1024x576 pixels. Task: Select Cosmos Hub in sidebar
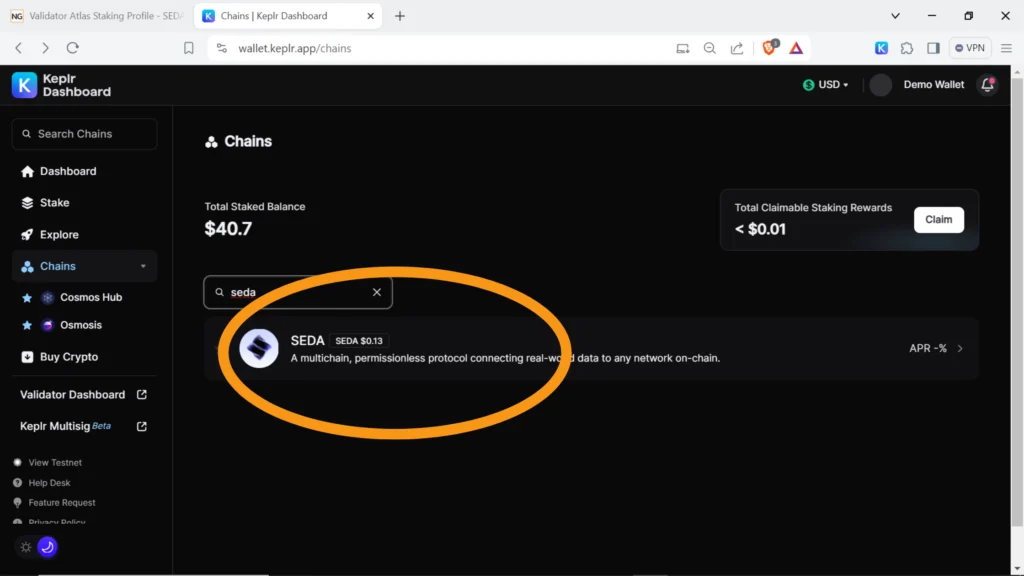tap(90, 297)
